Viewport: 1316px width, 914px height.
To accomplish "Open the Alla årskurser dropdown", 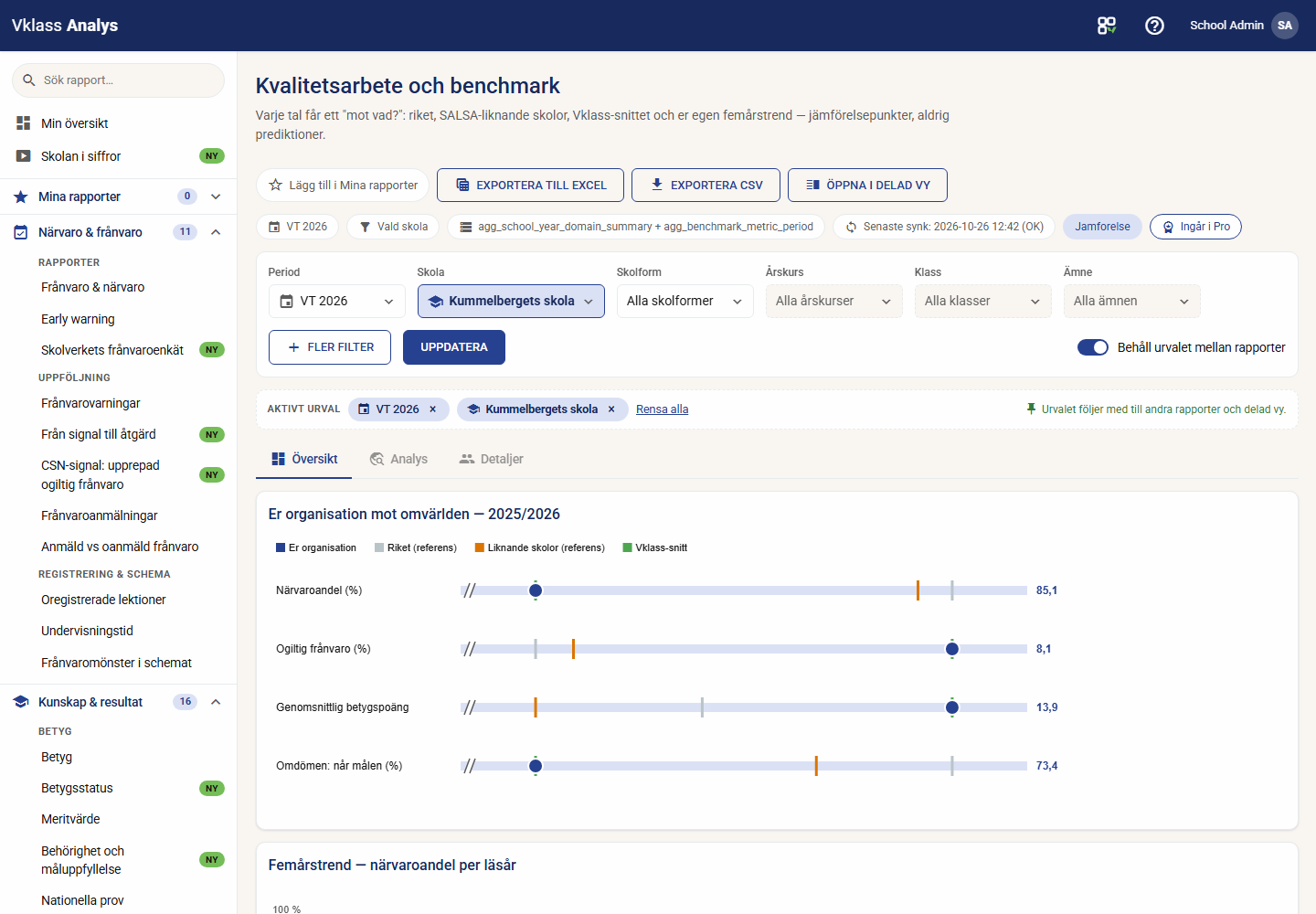I will tap(834, 302).
